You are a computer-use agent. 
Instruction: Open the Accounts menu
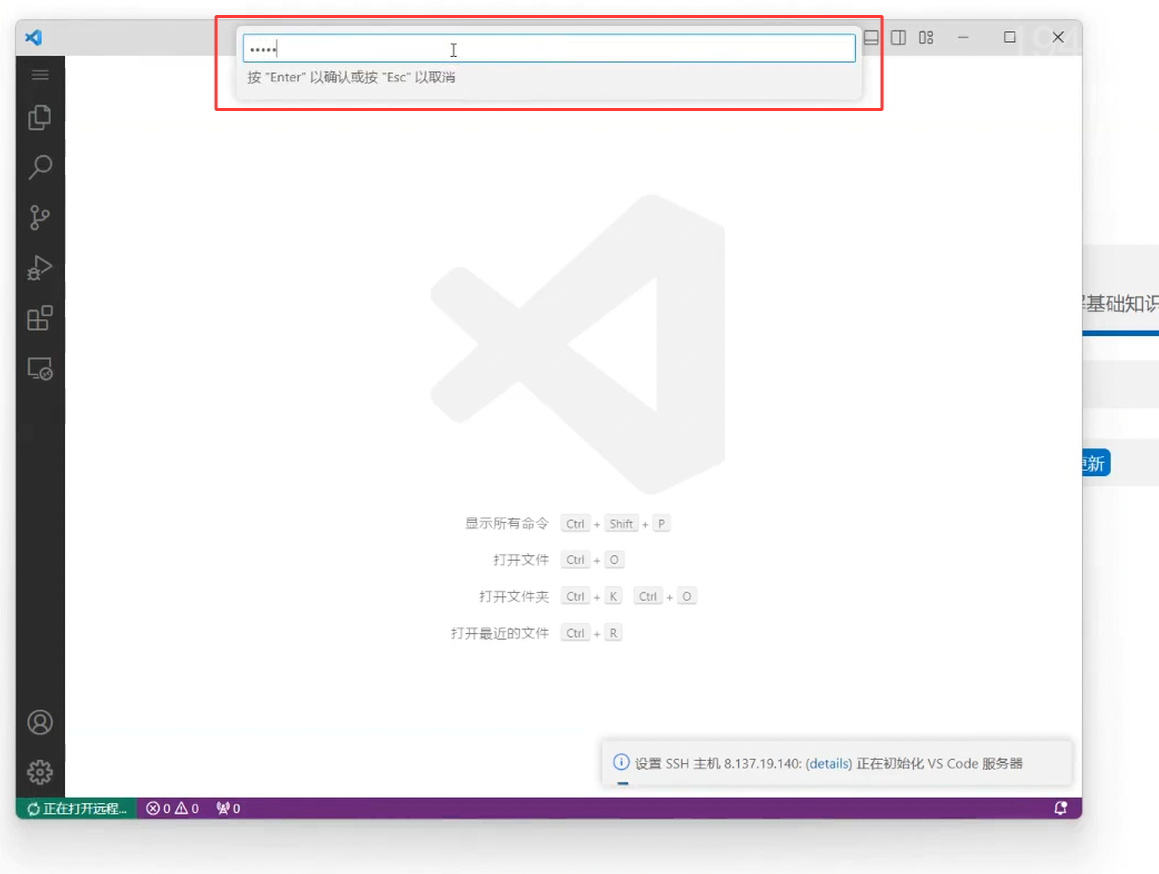click(40, 722)
